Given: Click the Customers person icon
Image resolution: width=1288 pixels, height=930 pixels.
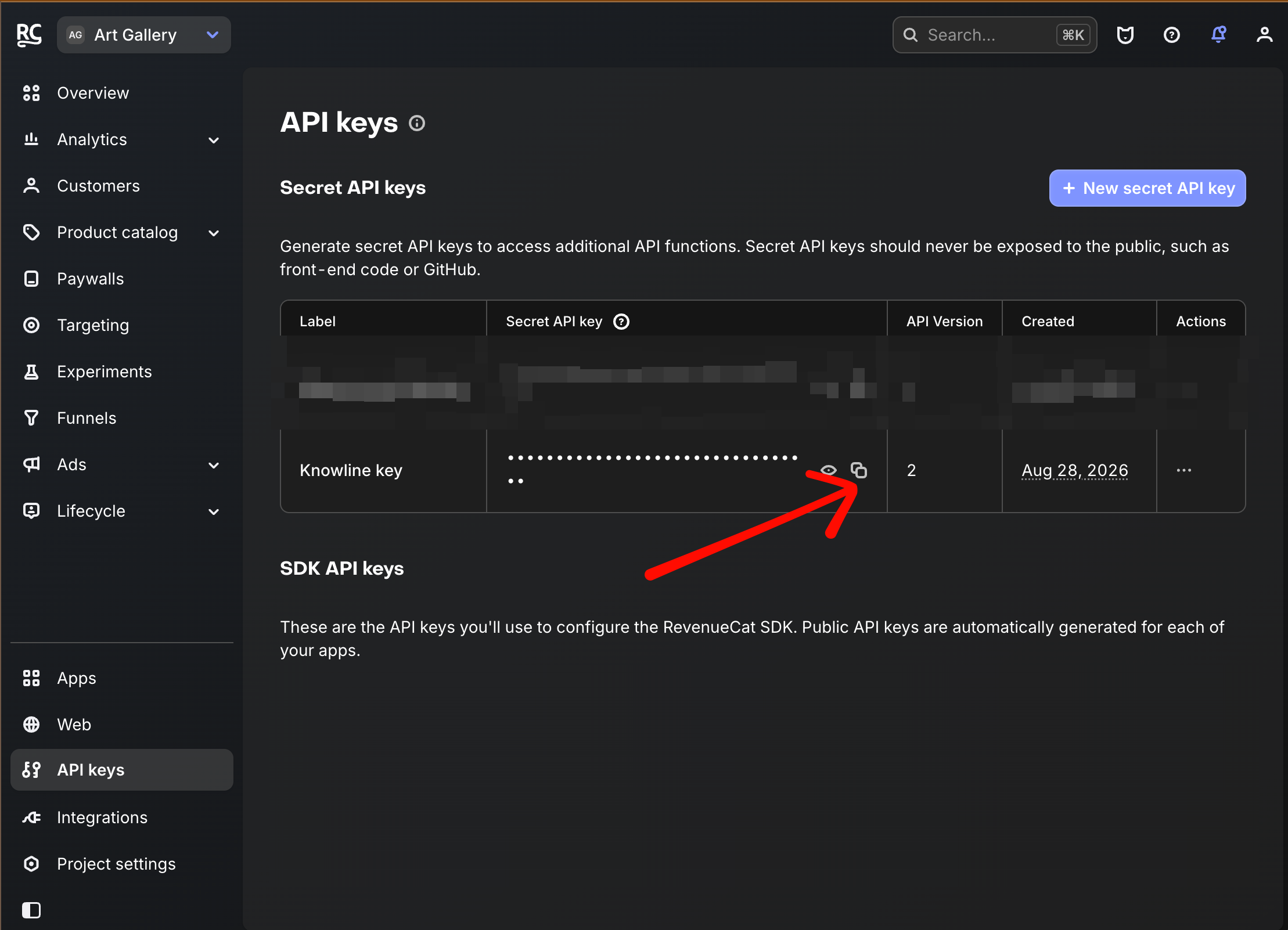Looking at the screenshot, I should [x=31, y=186].
